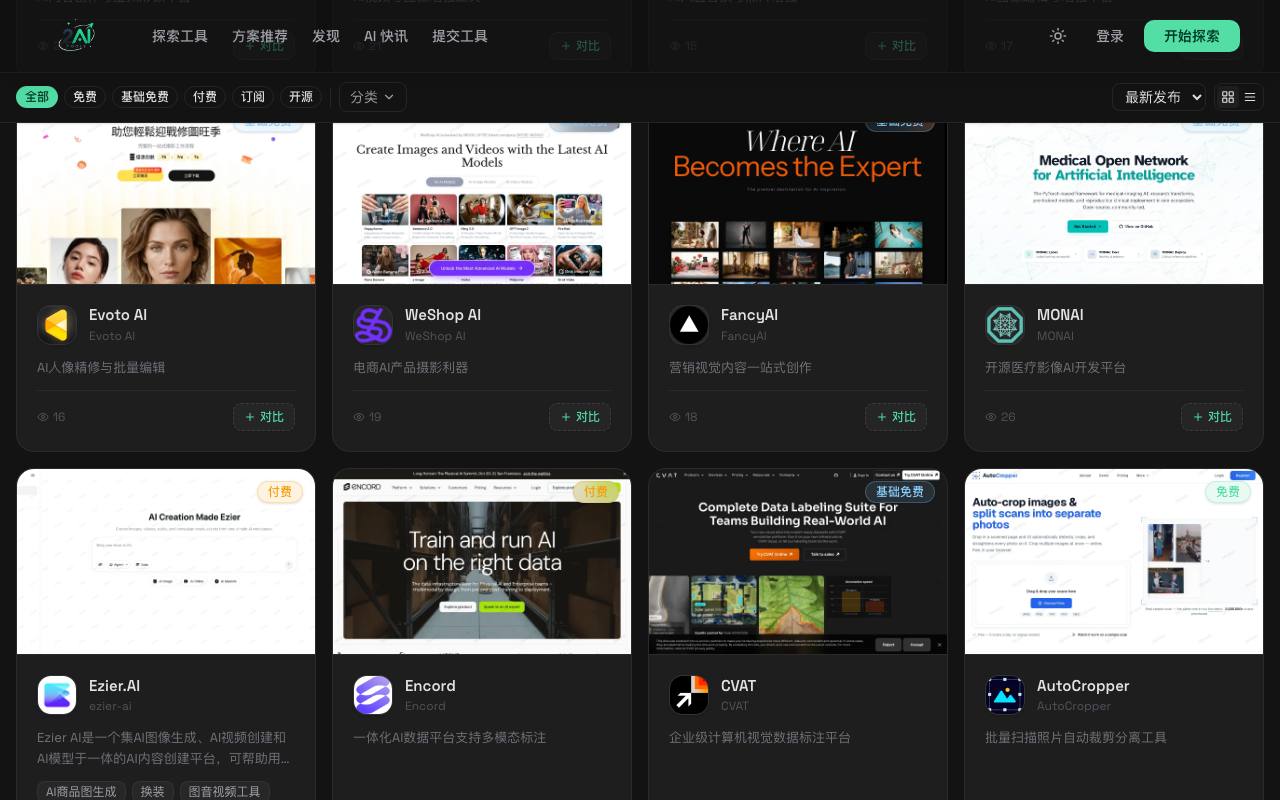
Task: Click the 换装 tag on Ezier.AI
Action: tap(153, 791)
